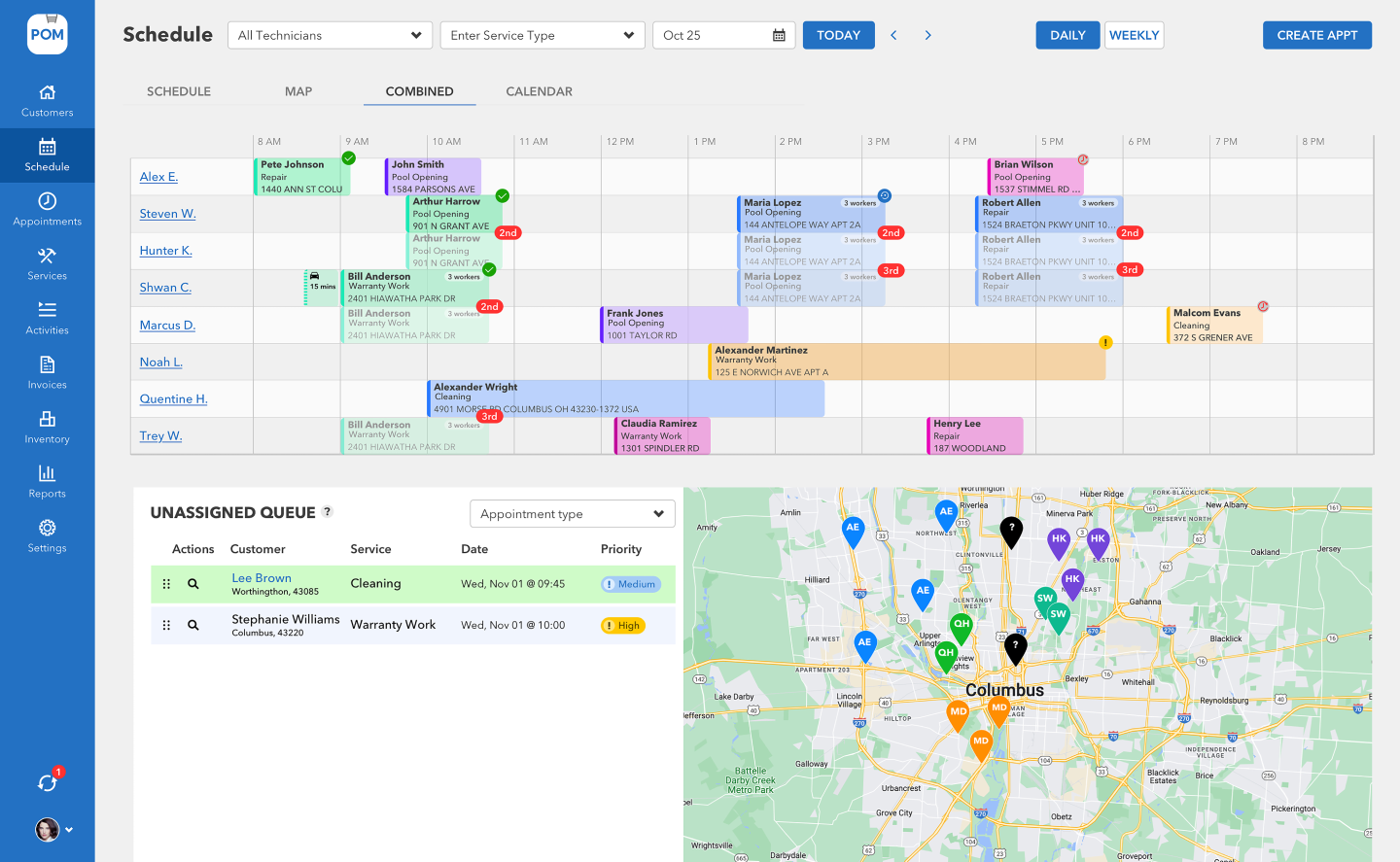Viewport: 1400px width, 862px height.
Task: Select the Services icon in the sidebar
Action: (47, 263)
